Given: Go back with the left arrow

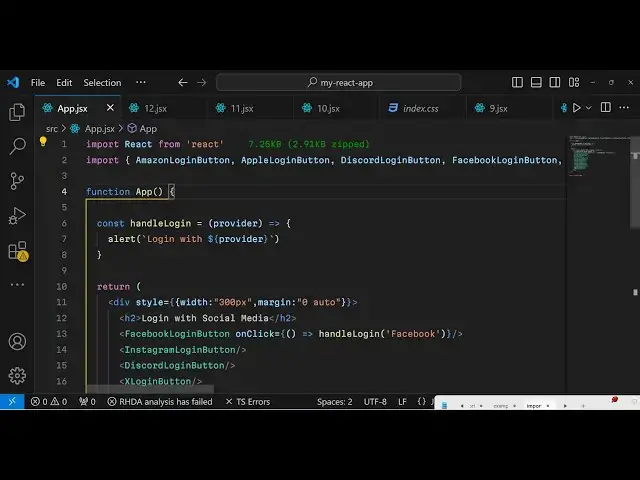Looking at the screenshot, I should click(x=183, y=82).
